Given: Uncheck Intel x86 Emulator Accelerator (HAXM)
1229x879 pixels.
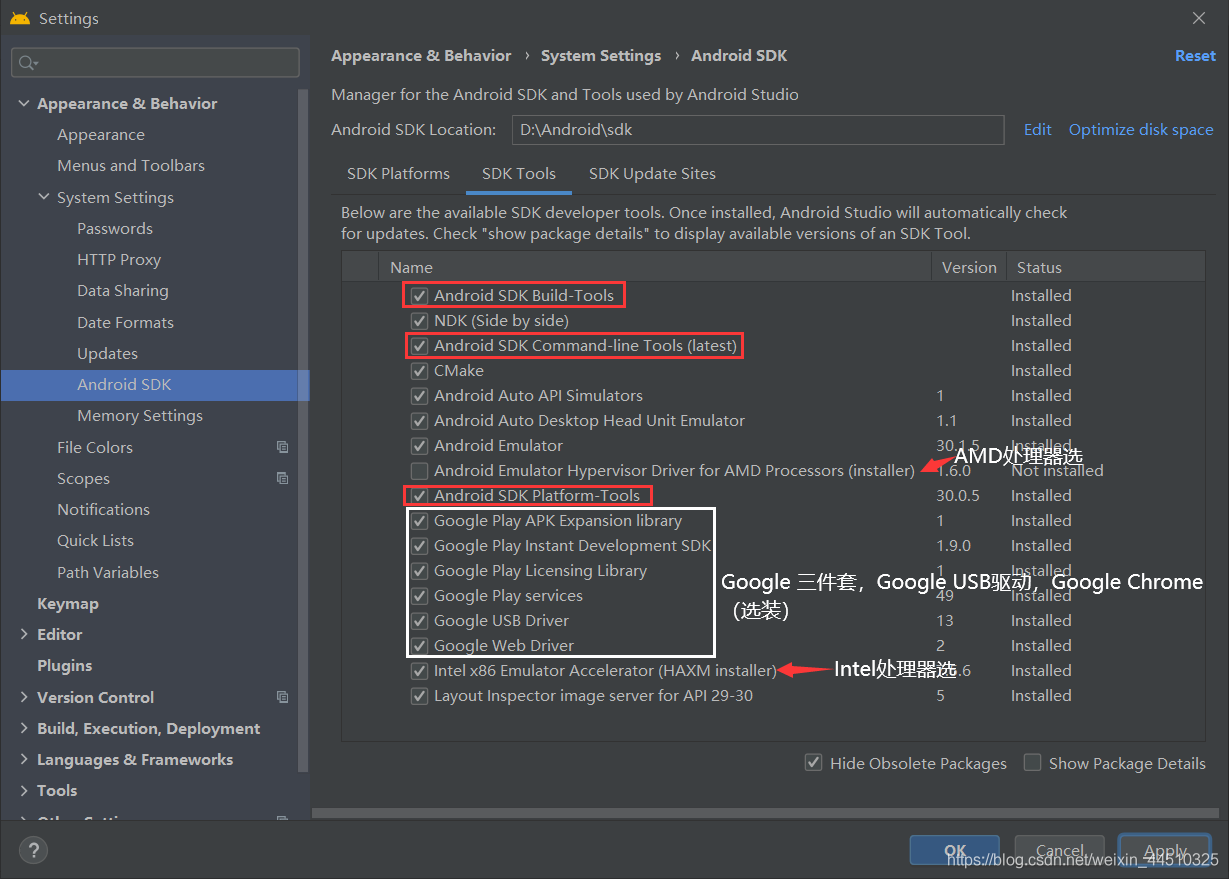Looking at the screenshot, I should (x=419, y=671).
